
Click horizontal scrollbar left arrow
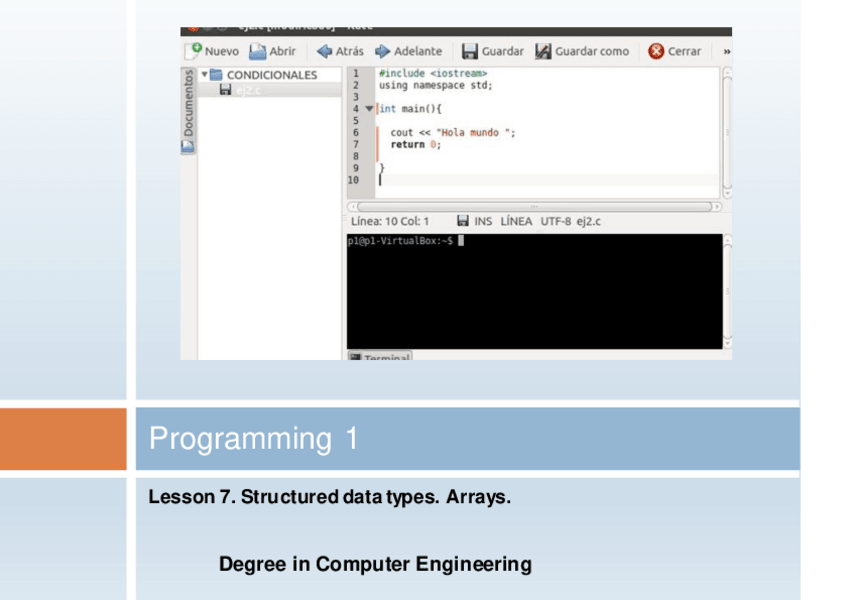352,207
